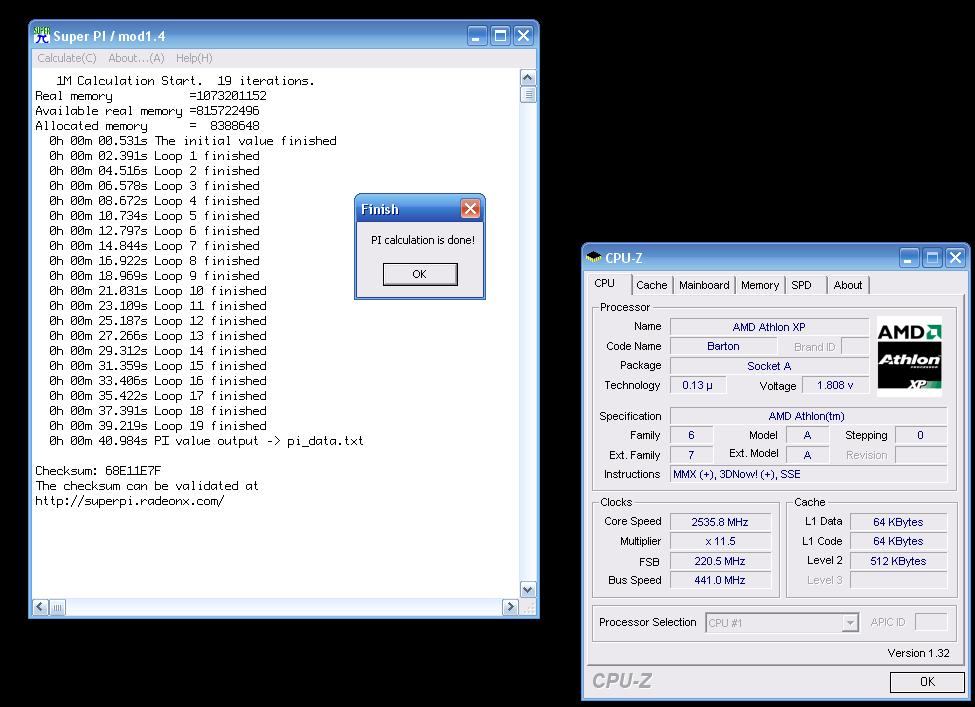
Task: Click the Name field showing AMD Athlon XP
Action: (769, 327)
